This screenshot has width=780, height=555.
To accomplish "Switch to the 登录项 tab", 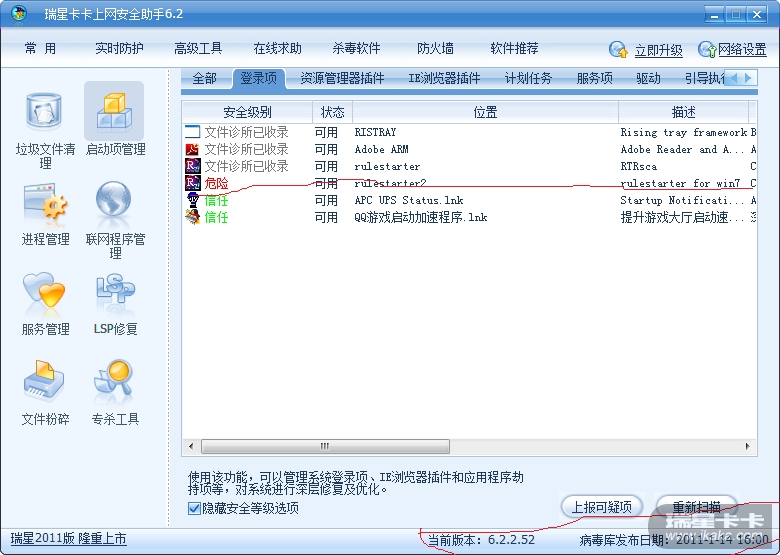I will coord(259,78).
